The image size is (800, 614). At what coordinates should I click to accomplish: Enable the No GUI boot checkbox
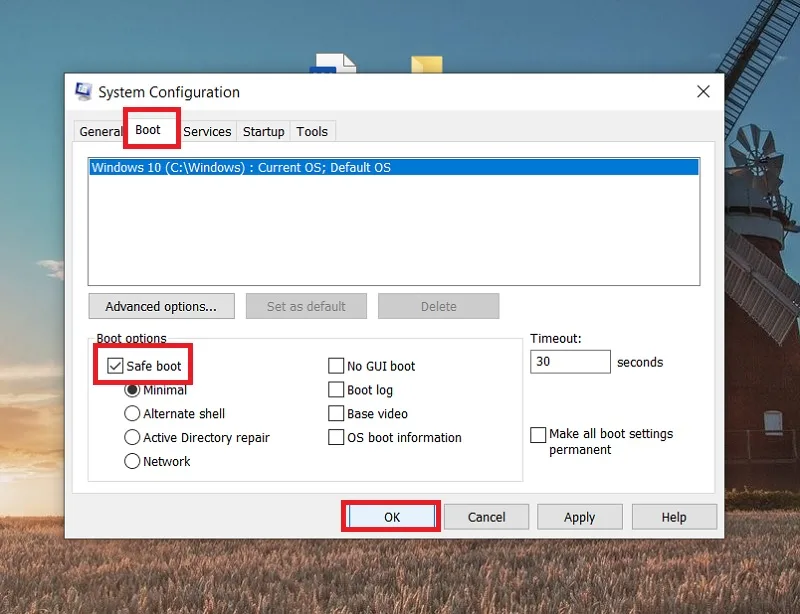(336, 366)
